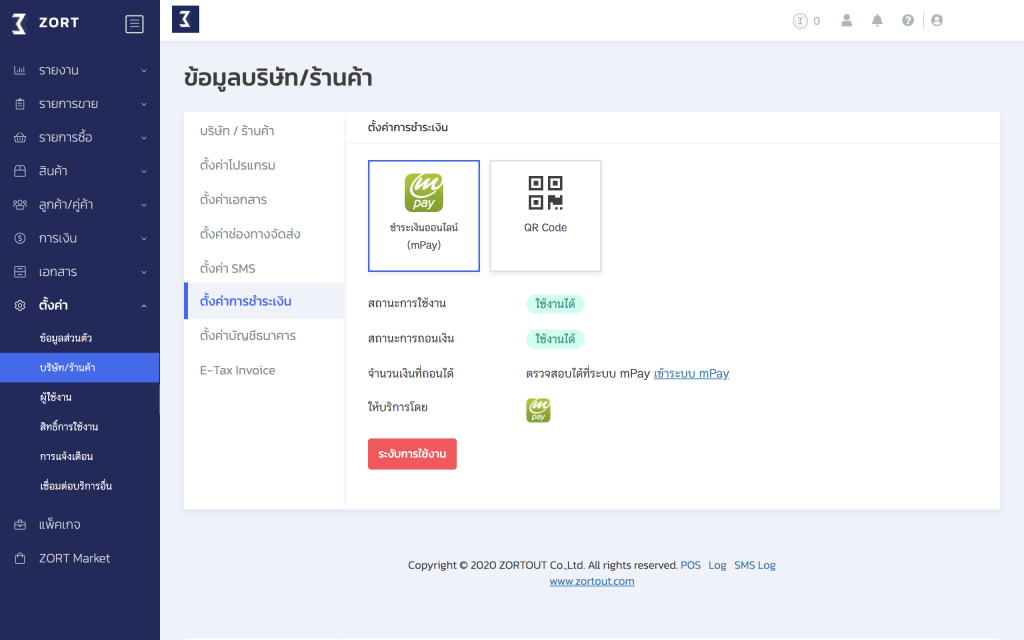Expand the รายการขาย menu chevron
The width and height of the screenshot is (1024, 640).
pos(144,104)
